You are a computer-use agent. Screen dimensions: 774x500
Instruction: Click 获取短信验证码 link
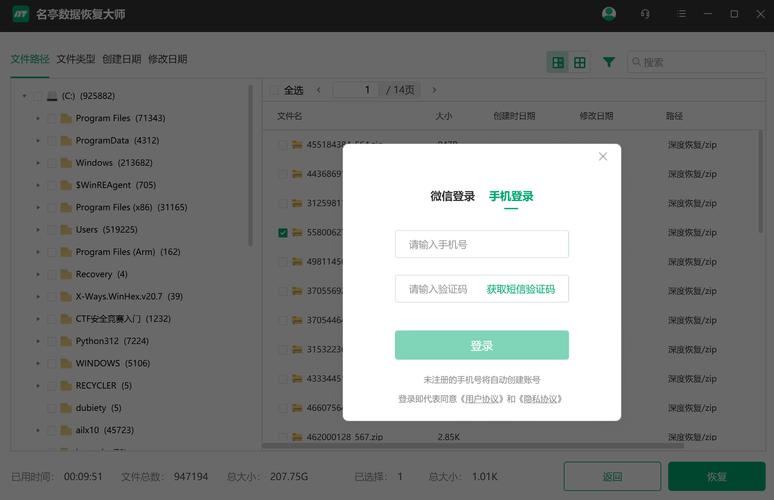tap(521, 289)
